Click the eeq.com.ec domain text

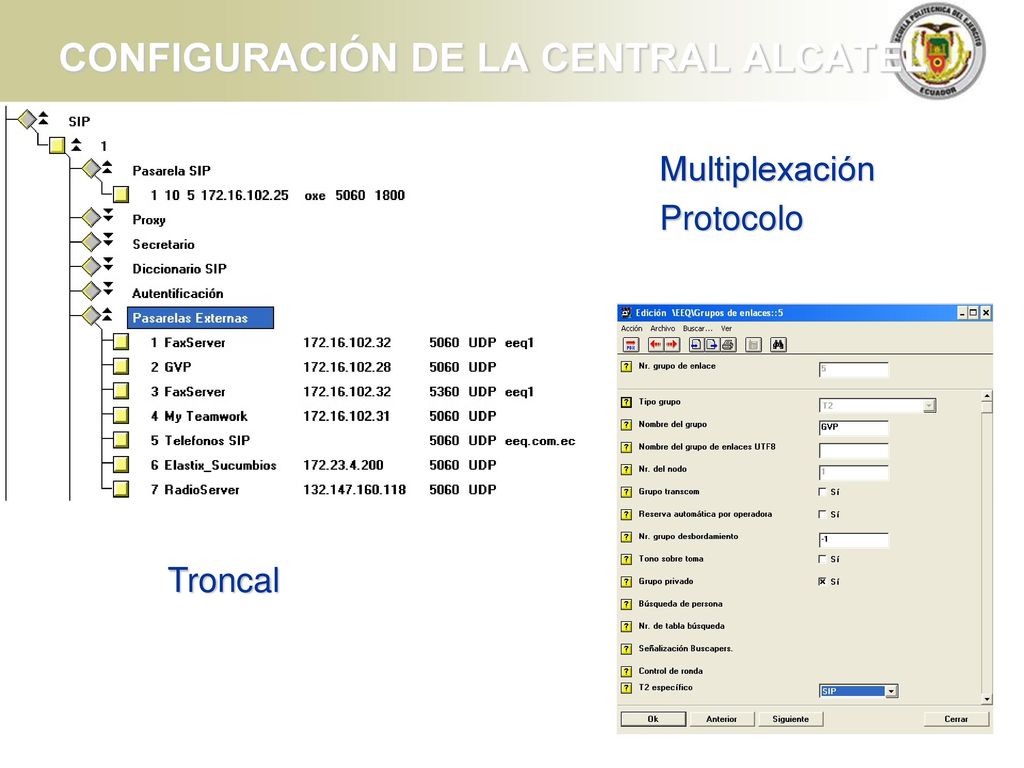point(540,441)
